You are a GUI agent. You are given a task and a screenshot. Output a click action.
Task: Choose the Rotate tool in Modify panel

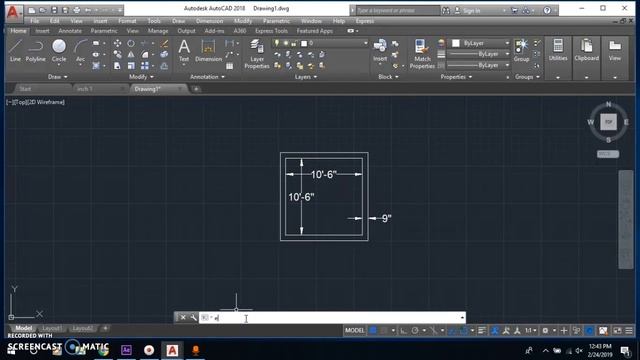tap(131, 43)
